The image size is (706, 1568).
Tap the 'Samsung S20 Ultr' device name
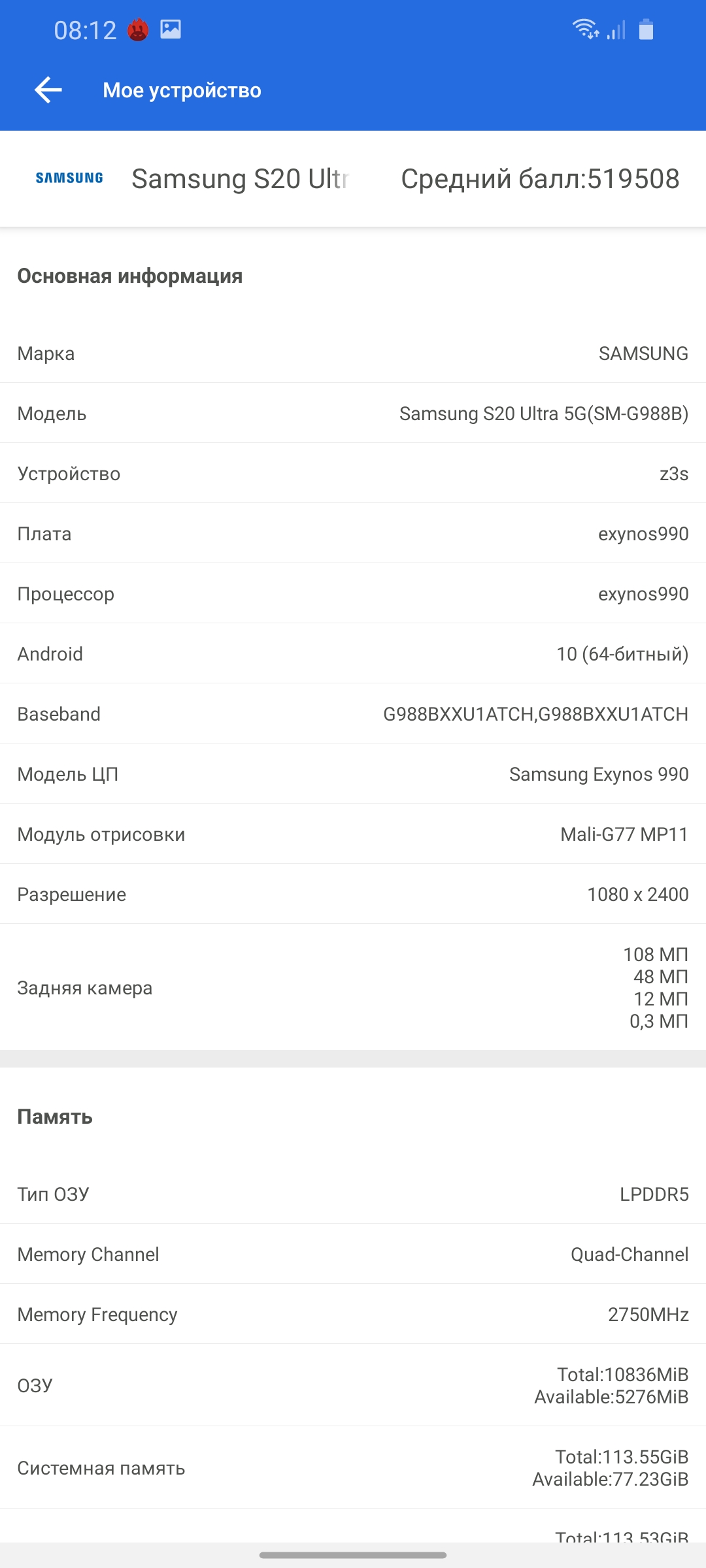(x=241, y=179)
